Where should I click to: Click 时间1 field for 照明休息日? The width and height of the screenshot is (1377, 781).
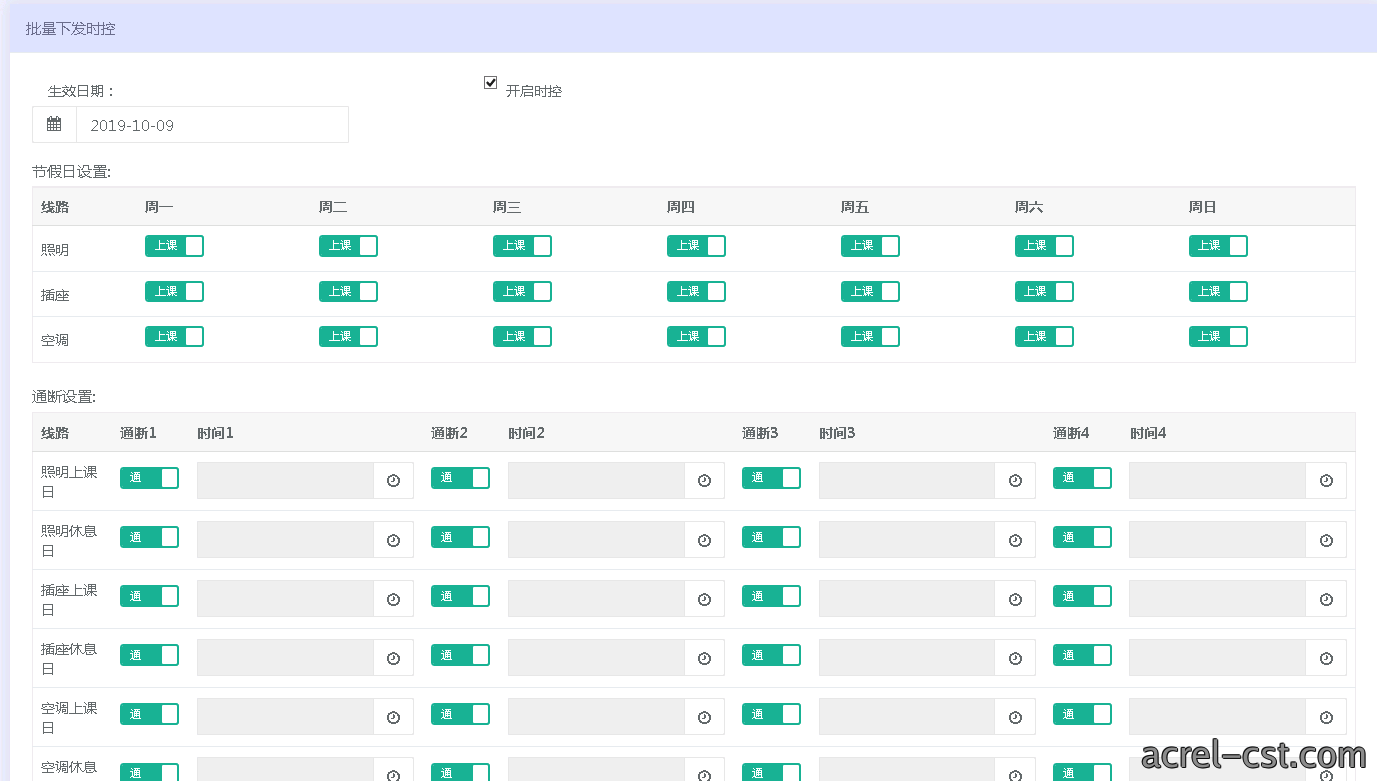285,540
